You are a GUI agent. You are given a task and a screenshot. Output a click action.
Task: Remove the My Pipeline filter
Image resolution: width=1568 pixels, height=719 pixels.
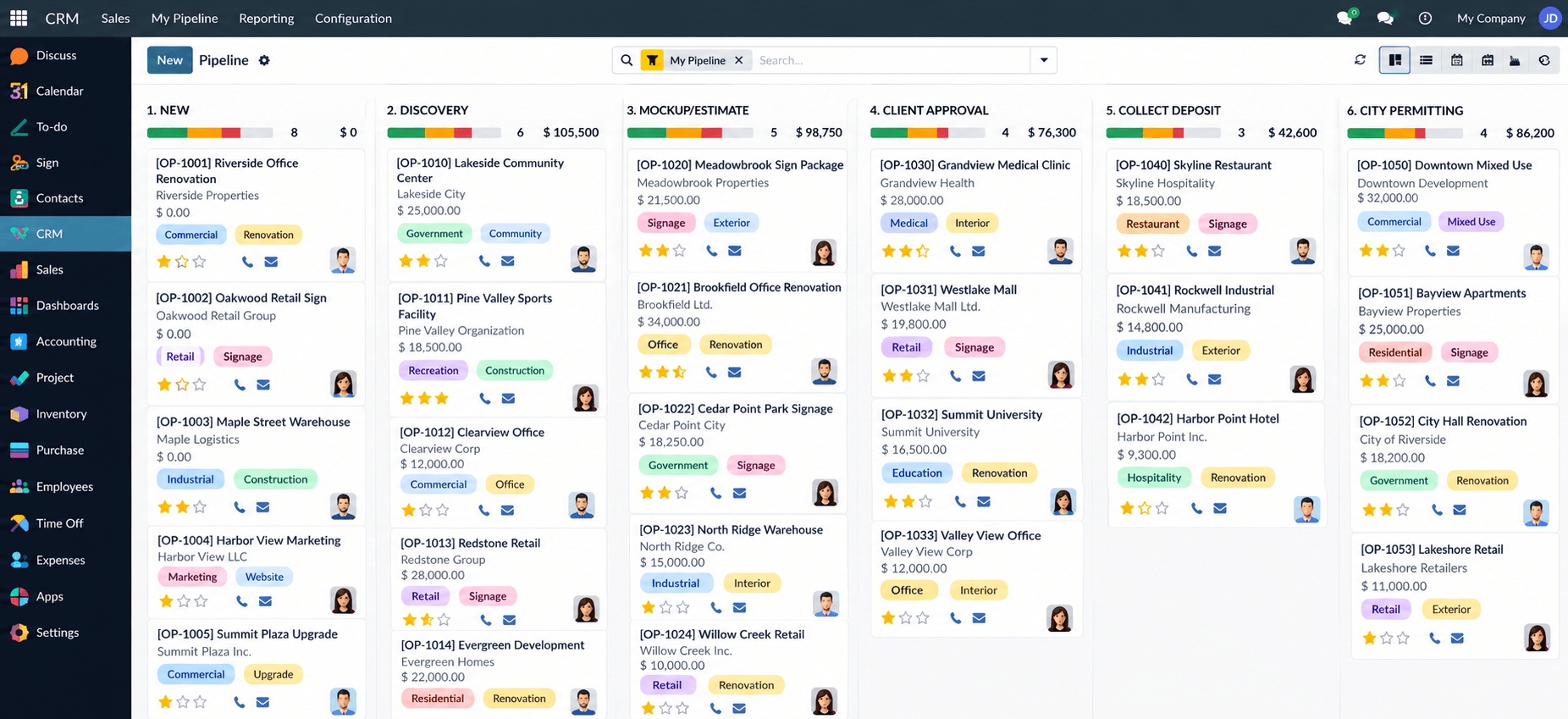point(739,60)
